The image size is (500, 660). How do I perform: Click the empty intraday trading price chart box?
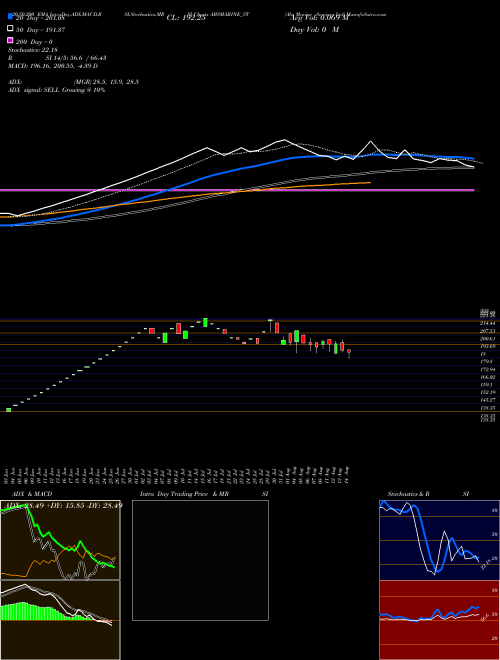(200, 560)
